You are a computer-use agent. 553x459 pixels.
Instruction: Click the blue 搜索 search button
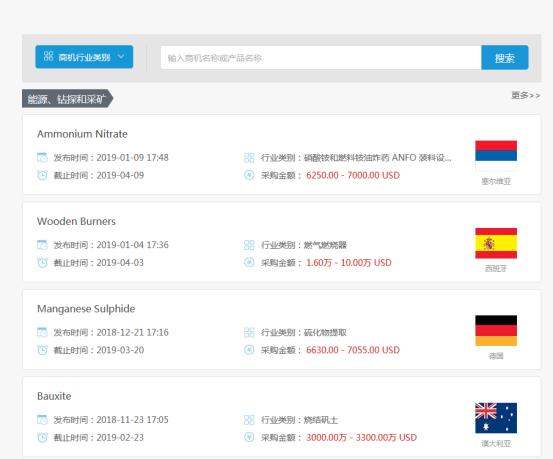[x=505, y=58]
